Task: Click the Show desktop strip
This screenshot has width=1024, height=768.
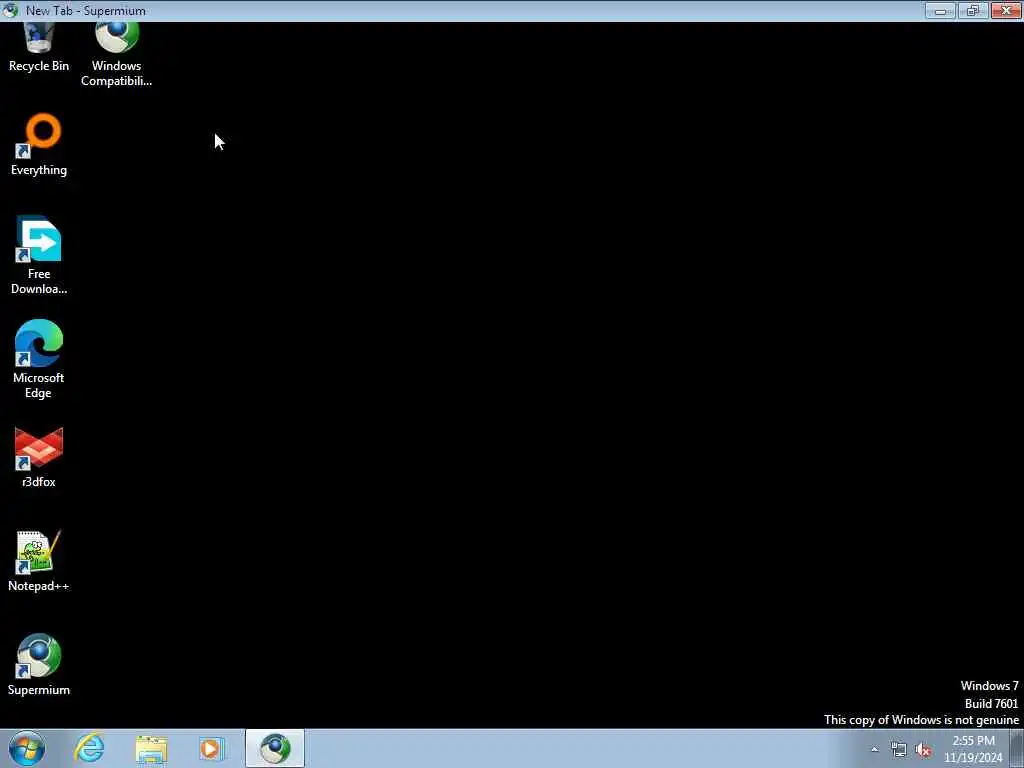Action: click(1017, 748)
